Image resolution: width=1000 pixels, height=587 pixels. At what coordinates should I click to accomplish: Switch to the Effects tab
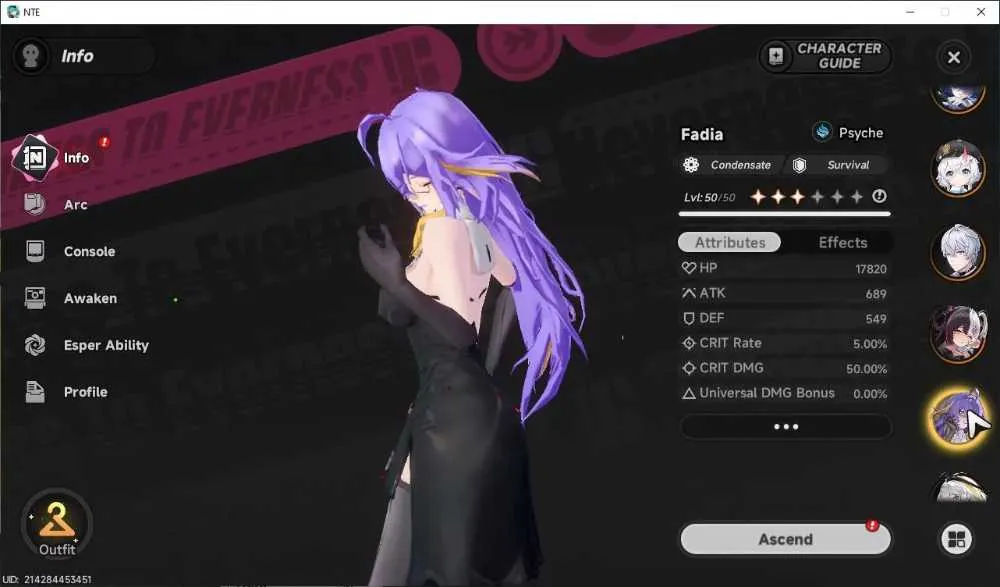(x=842, y=242)
